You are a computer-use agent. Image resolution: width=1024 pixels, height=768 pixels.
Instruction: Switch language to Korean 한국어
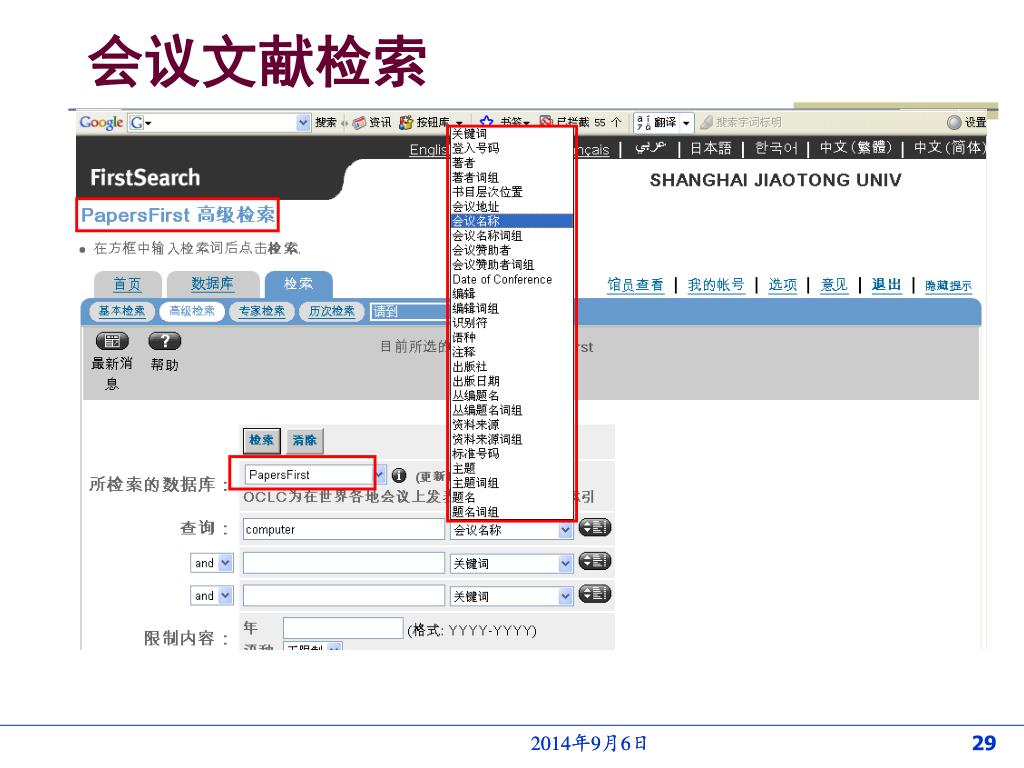(x=776, y=148)
